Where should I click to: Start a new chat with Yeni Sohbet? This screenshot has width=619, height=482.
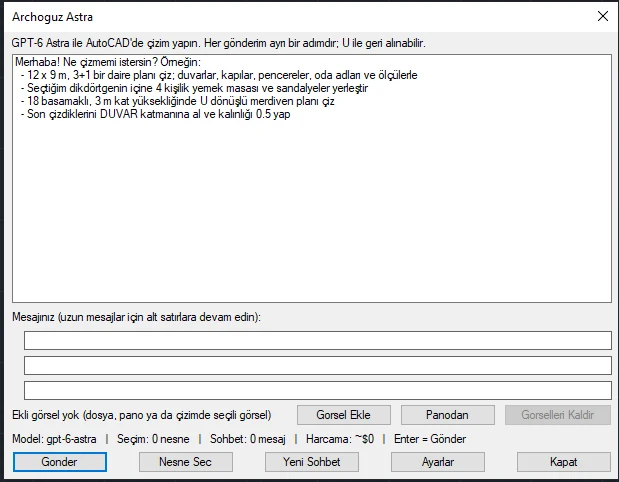(311, 462)
